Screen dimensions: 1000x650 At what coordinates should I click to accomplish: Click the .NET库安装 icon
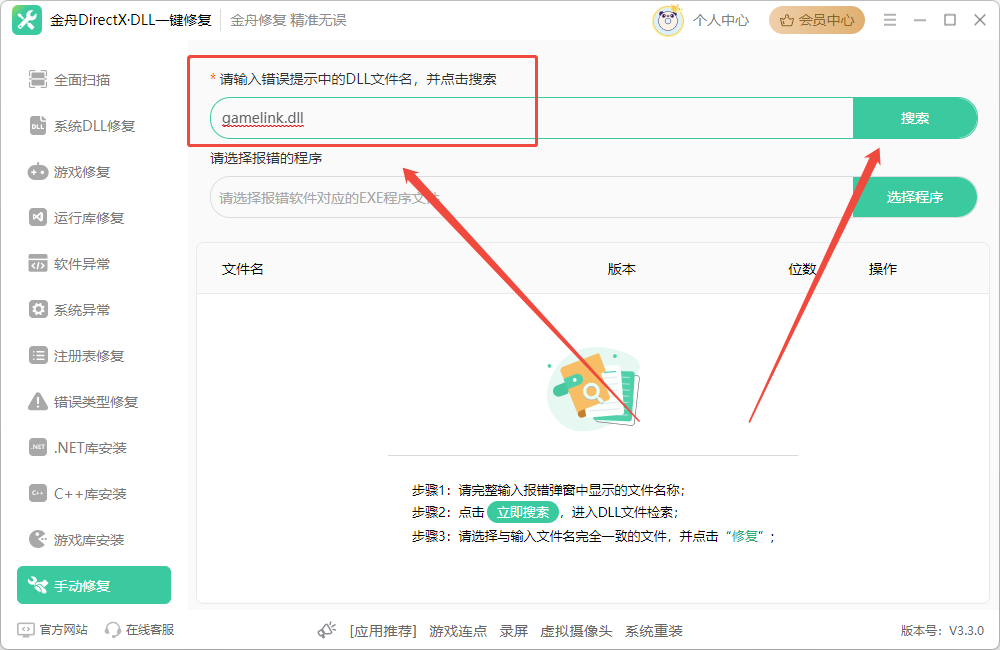(x=38, y=447)
